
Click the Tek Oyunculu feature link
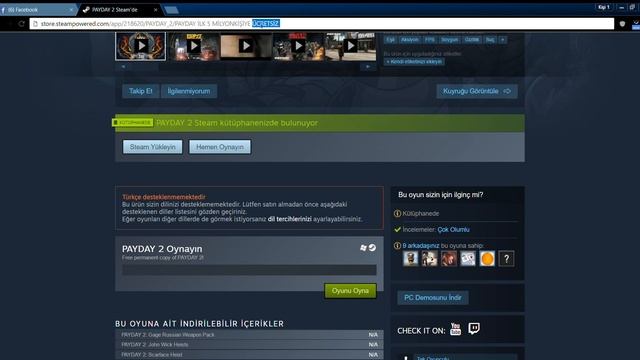[x=433, y=358]
